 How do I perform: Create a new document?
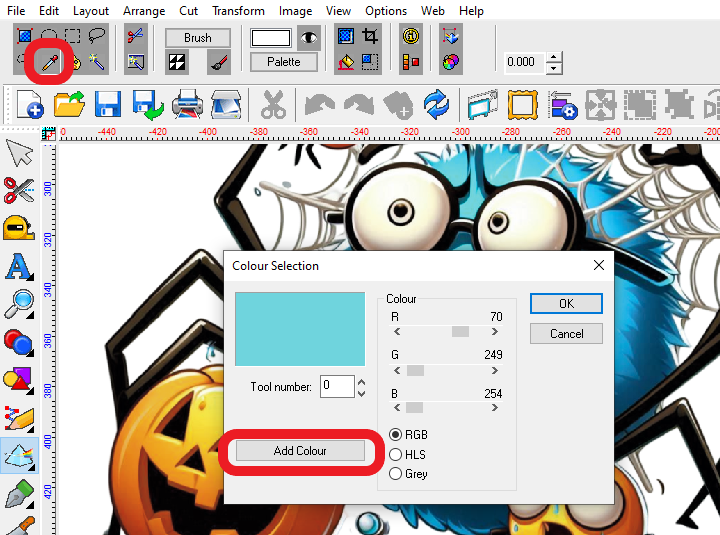point(30,105)
